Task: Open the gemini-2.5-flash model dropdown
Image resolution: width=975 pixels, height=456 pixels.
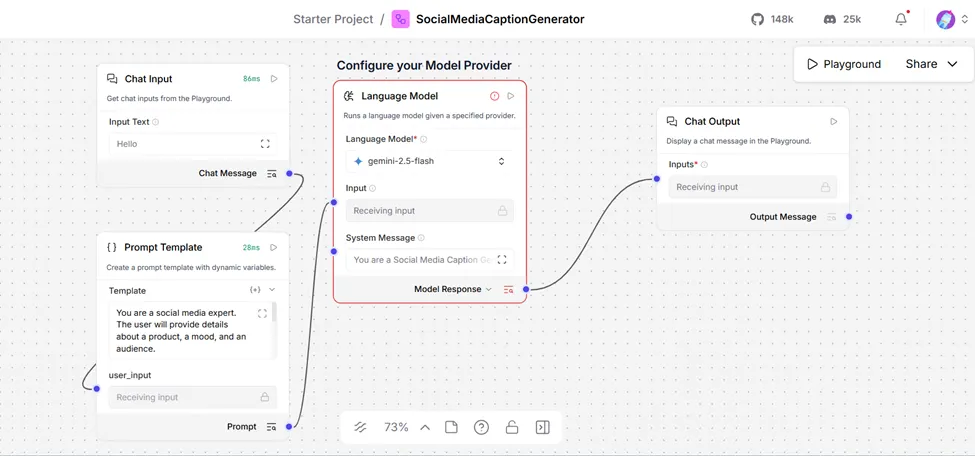Action: pyautogui.click(x=430, y=161)
